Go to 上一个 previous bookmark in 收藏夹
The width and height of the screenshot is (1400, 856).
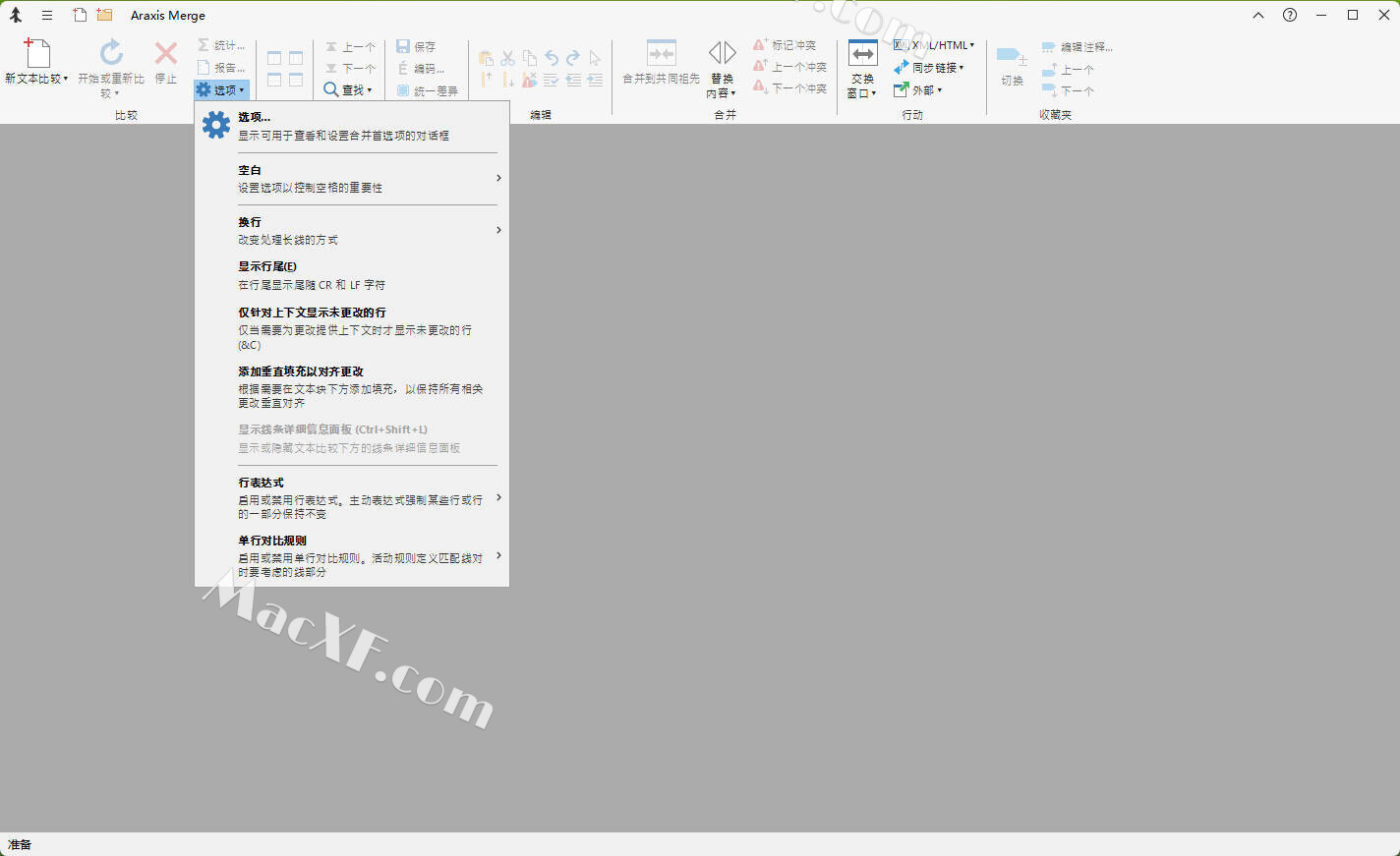point(1068,70)
